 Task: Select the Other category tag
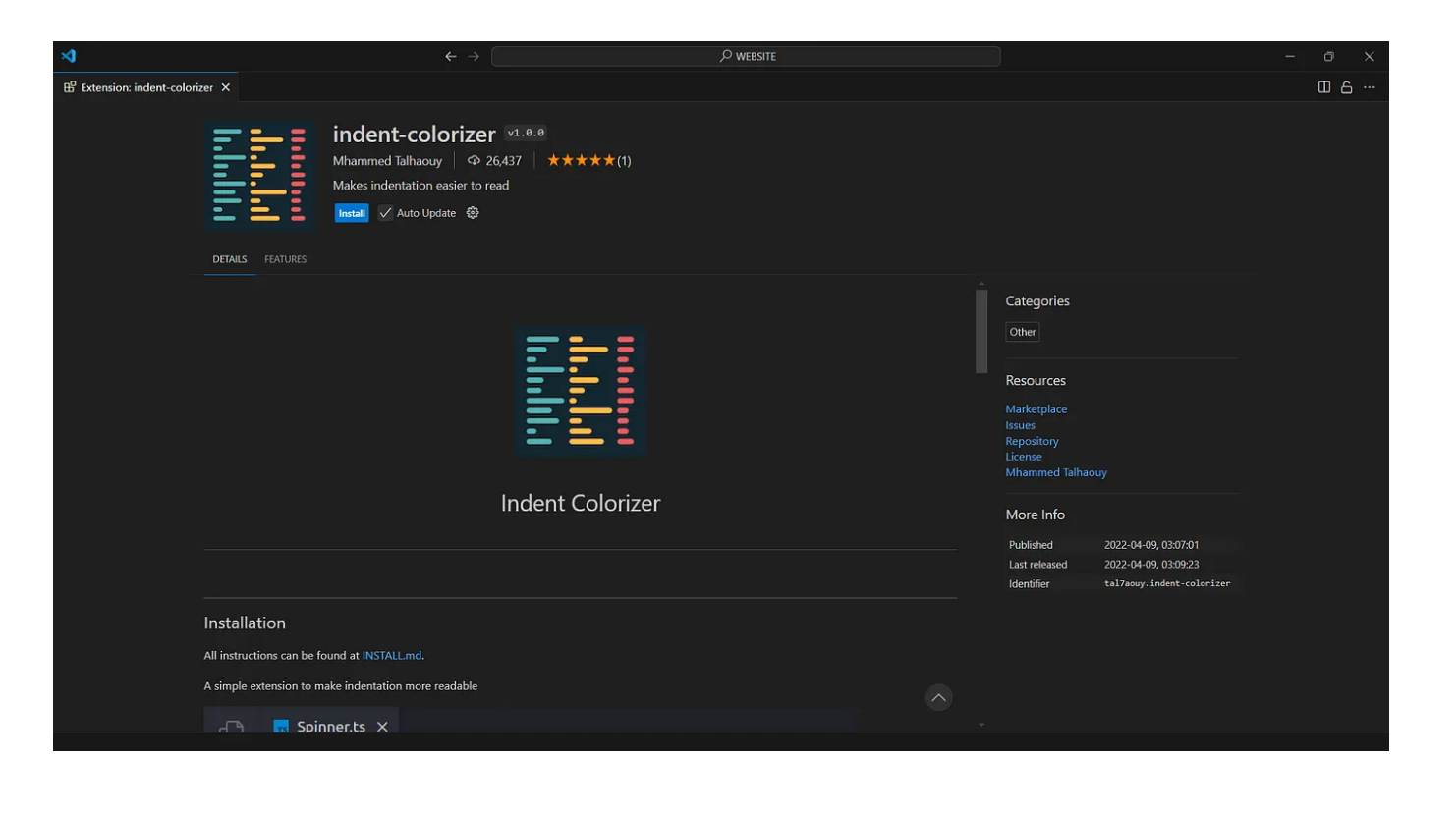[x=1023, y=332]
